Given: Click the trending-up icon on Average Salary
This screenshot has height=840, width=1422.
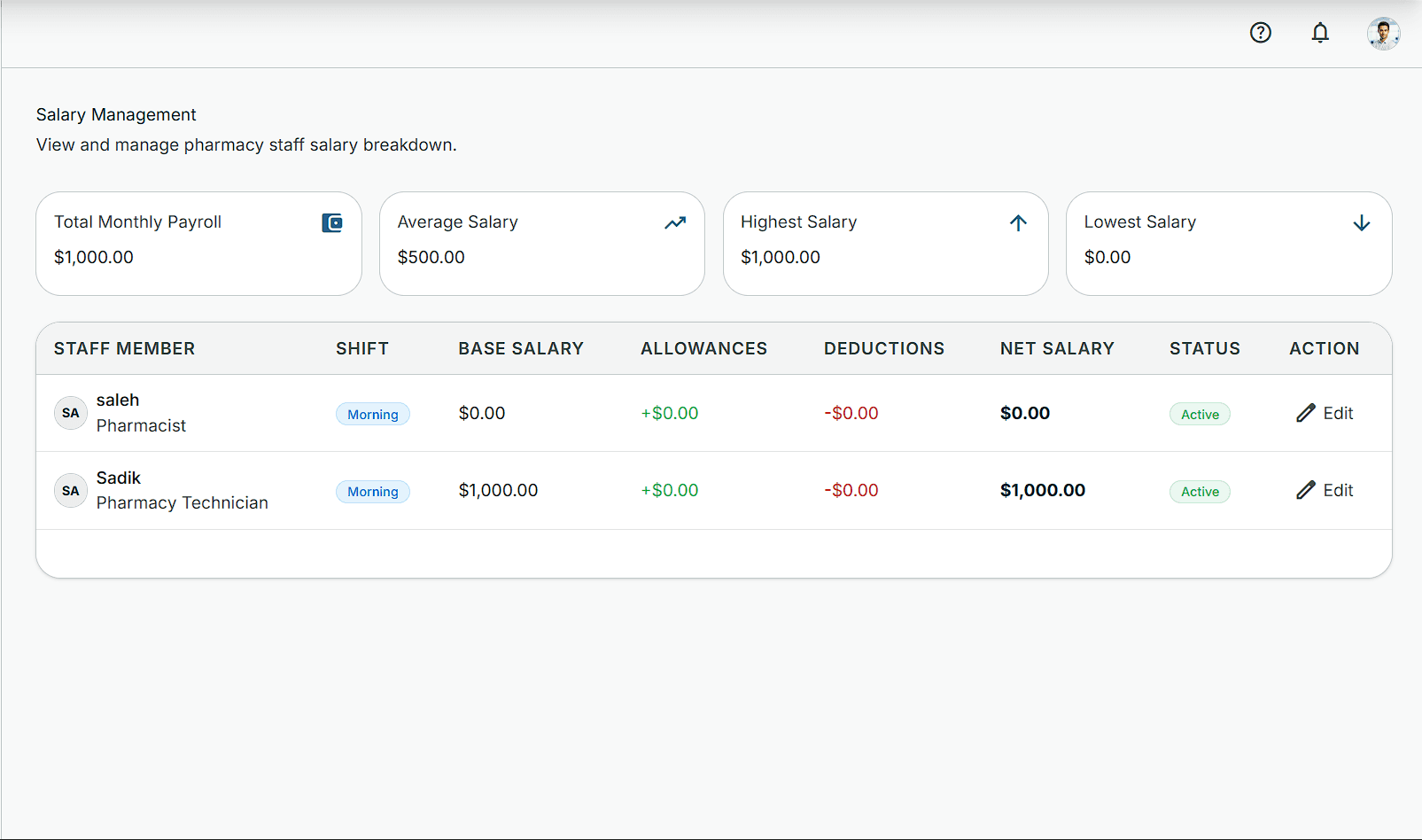Looking at the screenshot, I should tap(675, 222).
